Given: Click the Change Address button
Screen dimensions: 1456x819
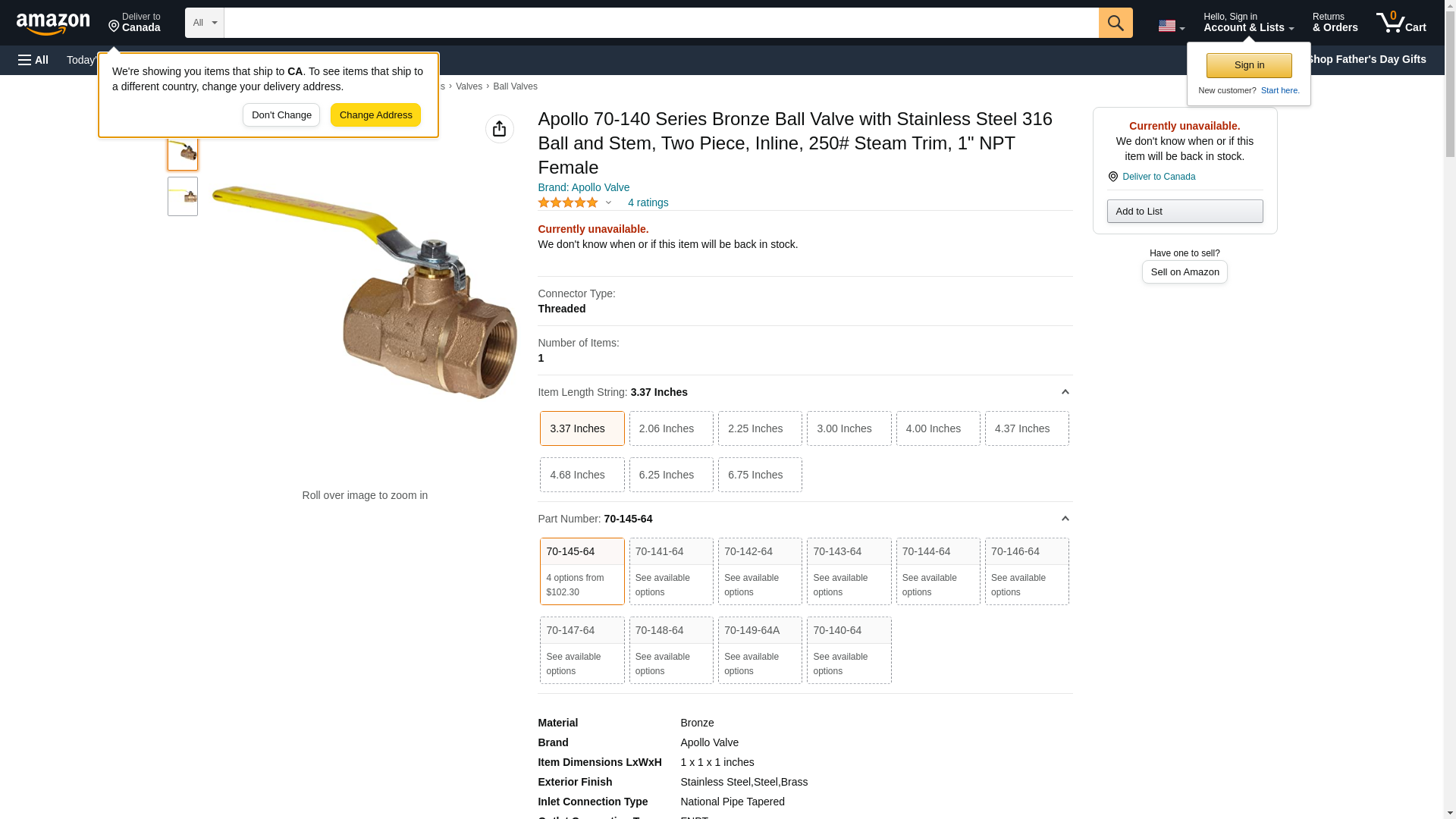Looking at the screenshot, I should [x=375, y=115].
